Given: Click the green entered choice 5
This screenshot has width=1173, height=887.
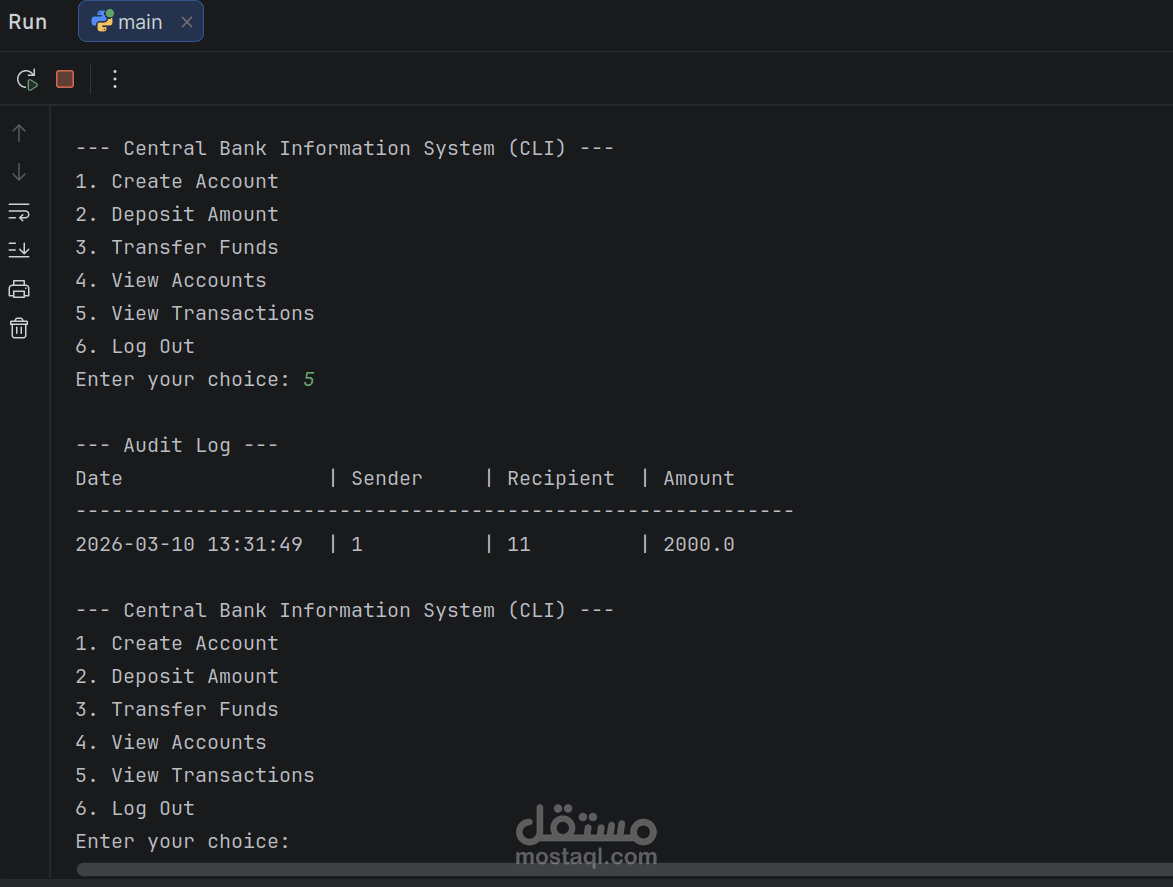Looking at the screenshot, I should tap(309, 380).
